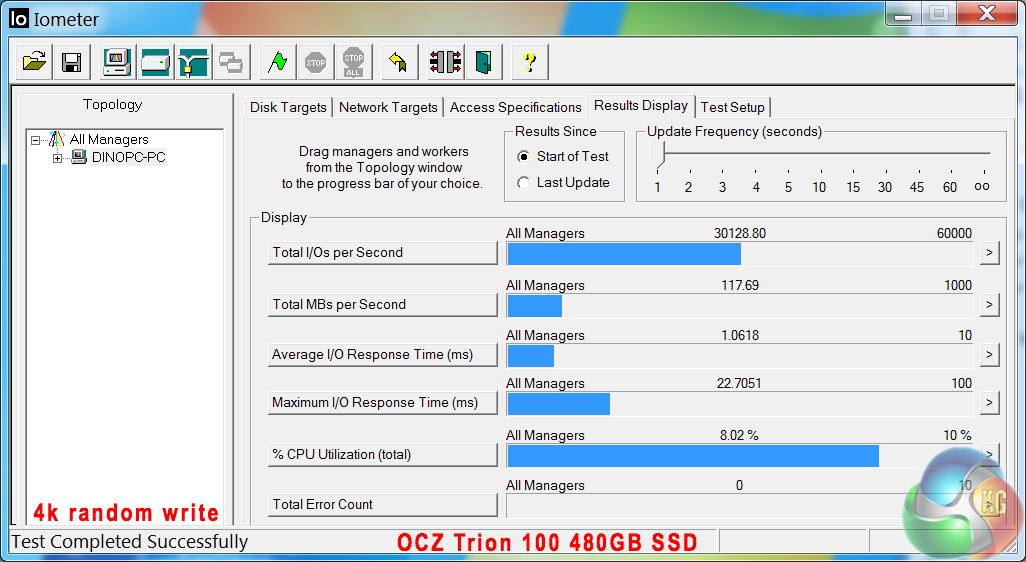Maximize the Iometer window
The image size is (1026, 562).
click(x=938, y=13)
